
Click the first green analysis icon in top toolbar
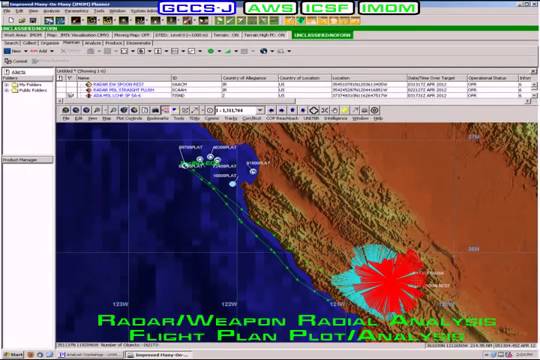click(x=219, y=21)
